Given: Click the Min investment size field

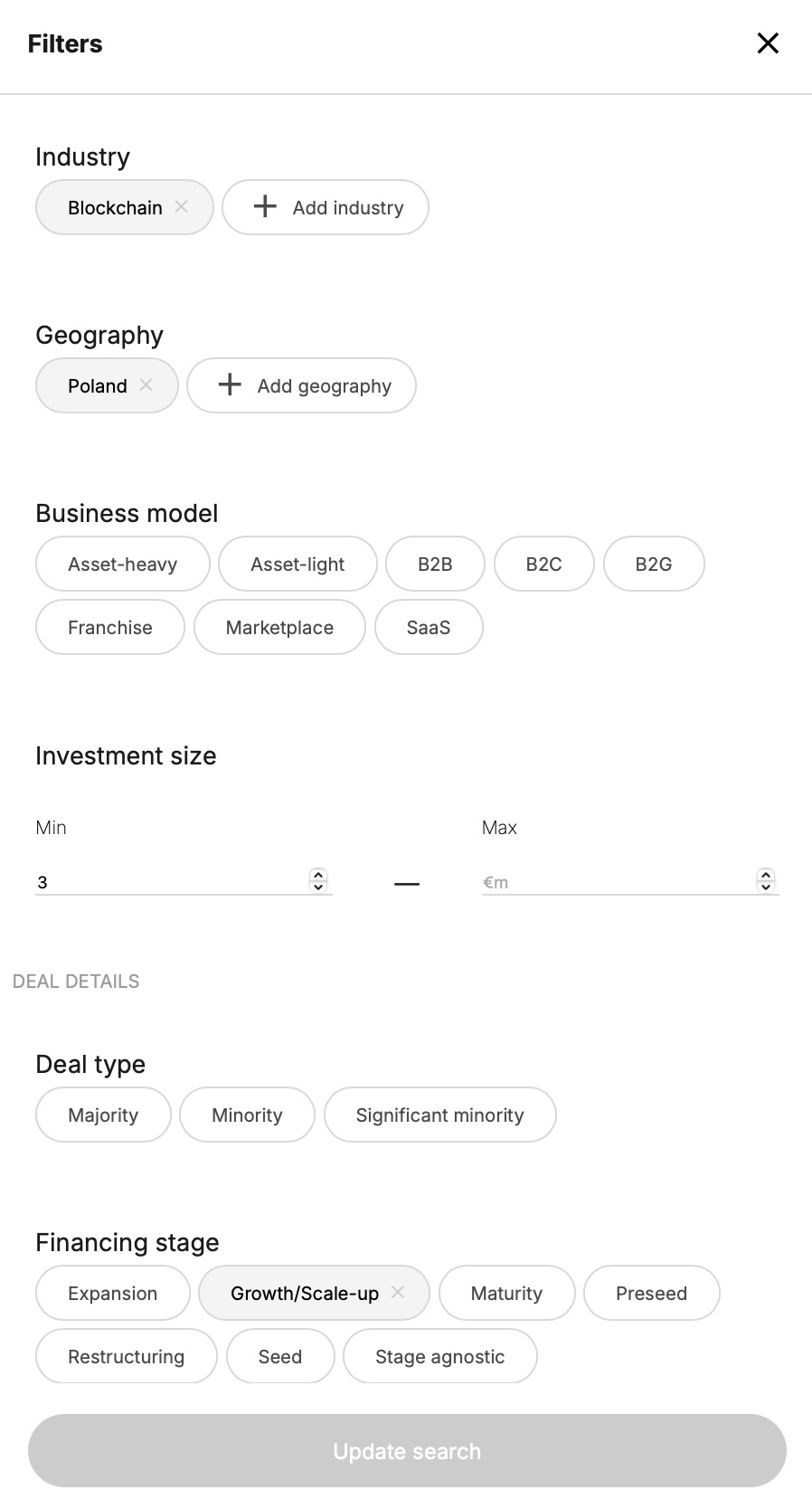Looking at the screenshot, I should coord(172,882).
